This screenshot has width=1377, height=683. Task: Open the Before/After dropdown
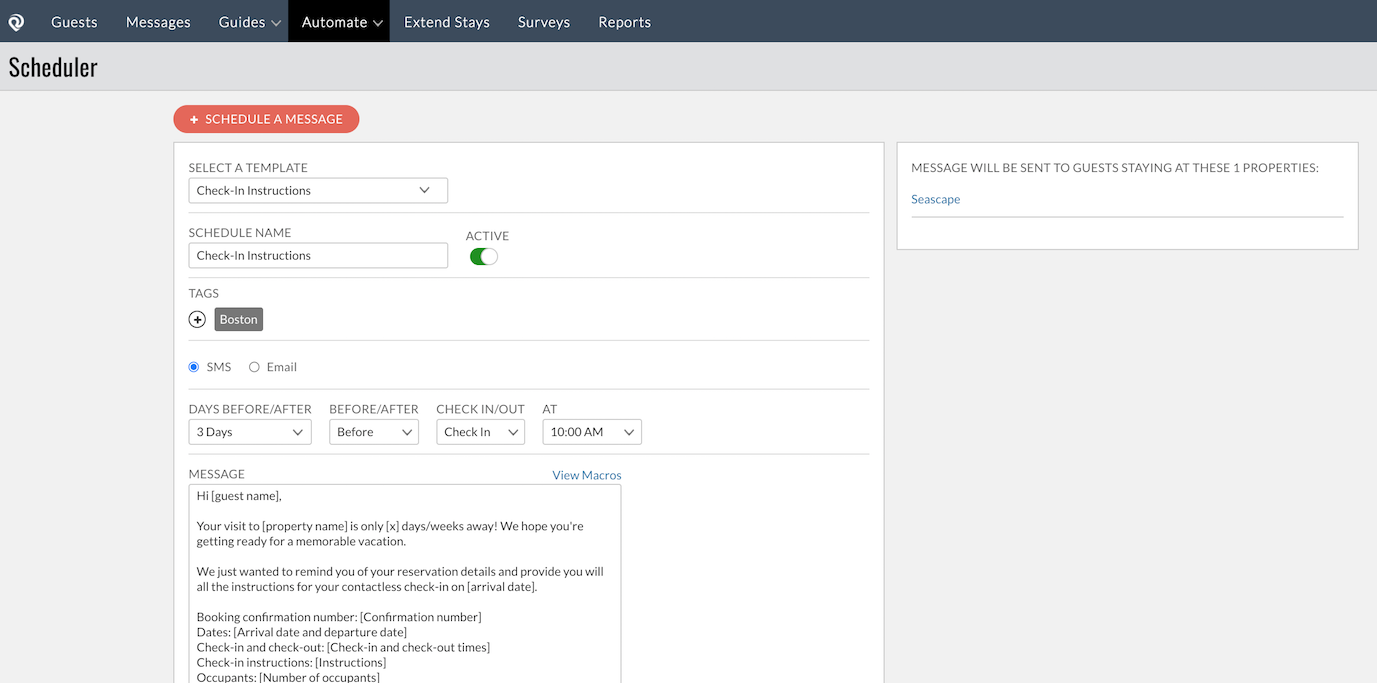[x=374, y=432]
